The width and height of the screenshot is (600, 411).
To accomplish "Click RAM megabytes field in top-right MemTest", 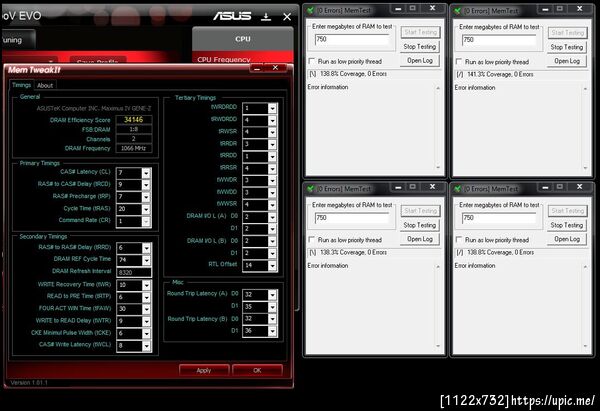I will tap(499, 39).
